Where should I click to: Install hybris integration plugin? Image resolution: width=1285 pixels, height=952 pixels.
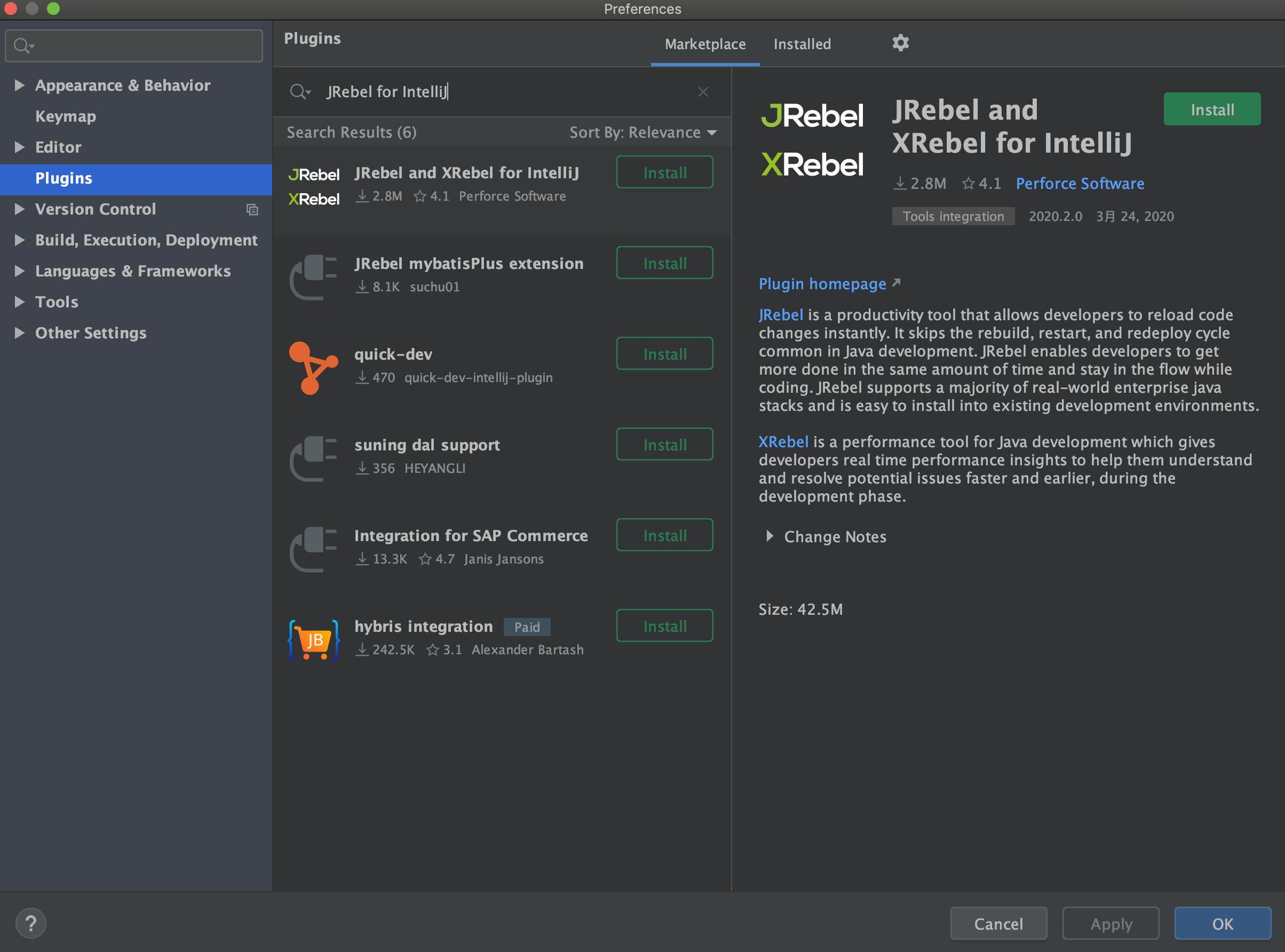click(x=664, y=626)
